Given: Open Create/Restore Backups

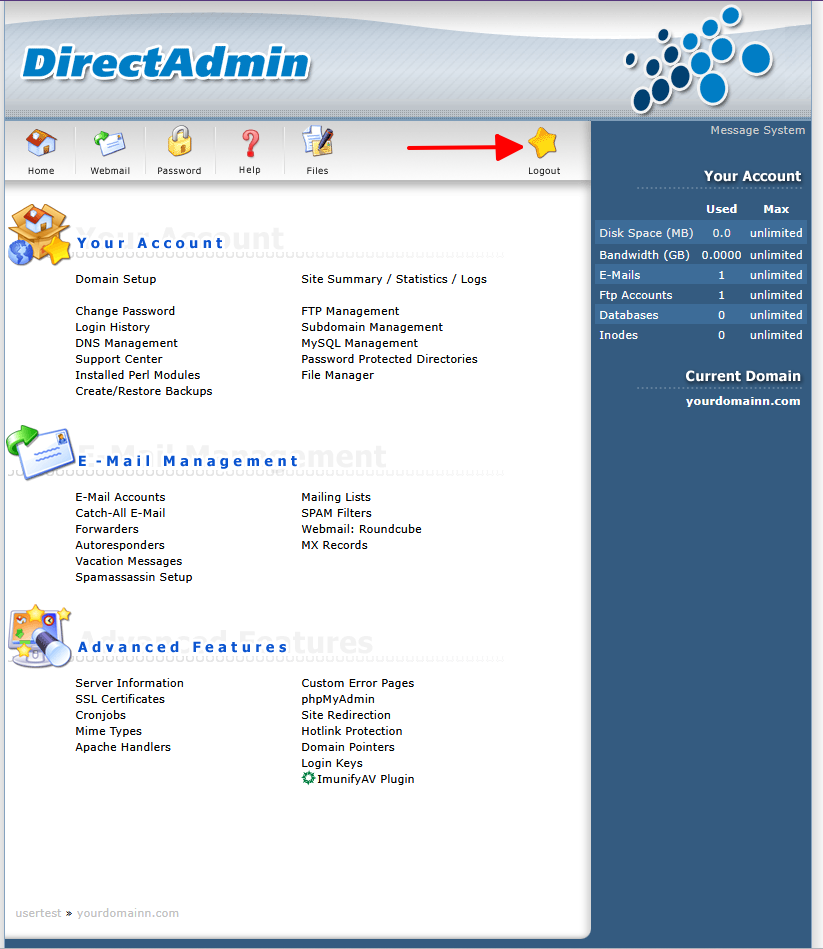Looking at the screenshot, I should (x=144, y=391).
